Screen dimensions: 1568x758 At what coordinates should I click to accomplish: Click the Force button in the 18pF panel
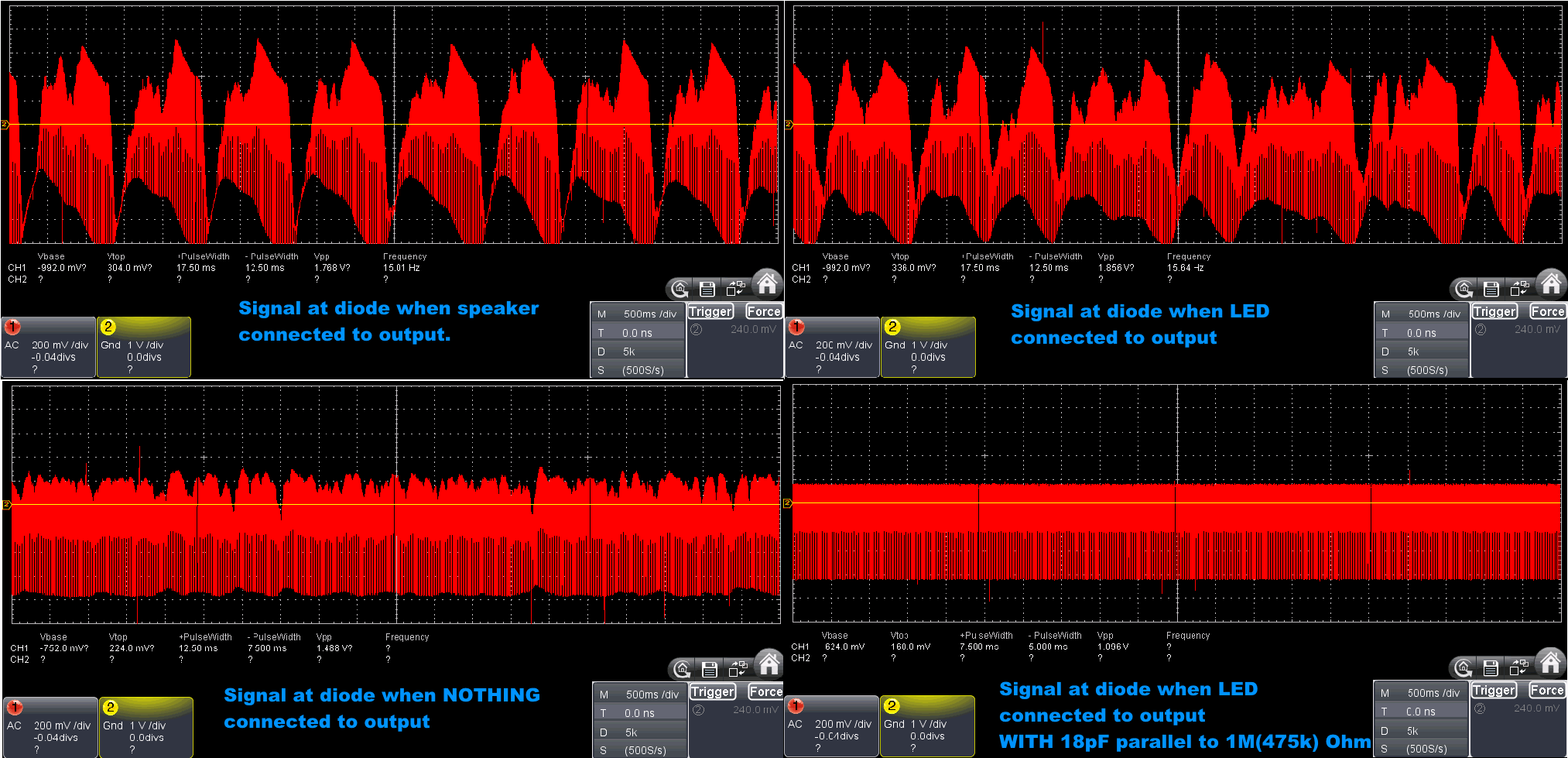tap(1547, 690)
